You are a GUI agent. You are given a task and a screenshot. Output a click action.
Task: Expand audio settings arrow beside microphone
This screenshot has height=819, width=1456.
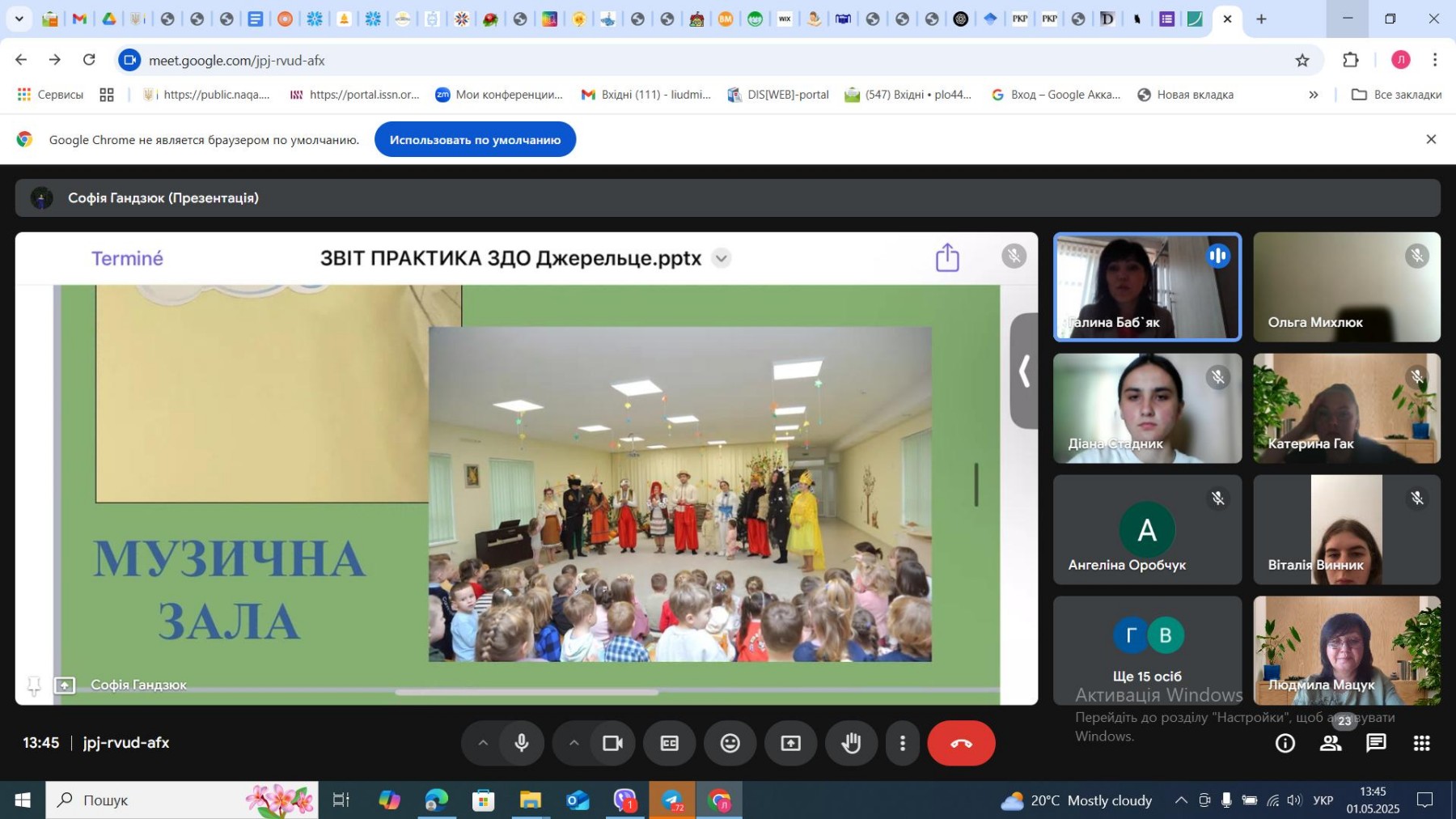click(483, 743)
